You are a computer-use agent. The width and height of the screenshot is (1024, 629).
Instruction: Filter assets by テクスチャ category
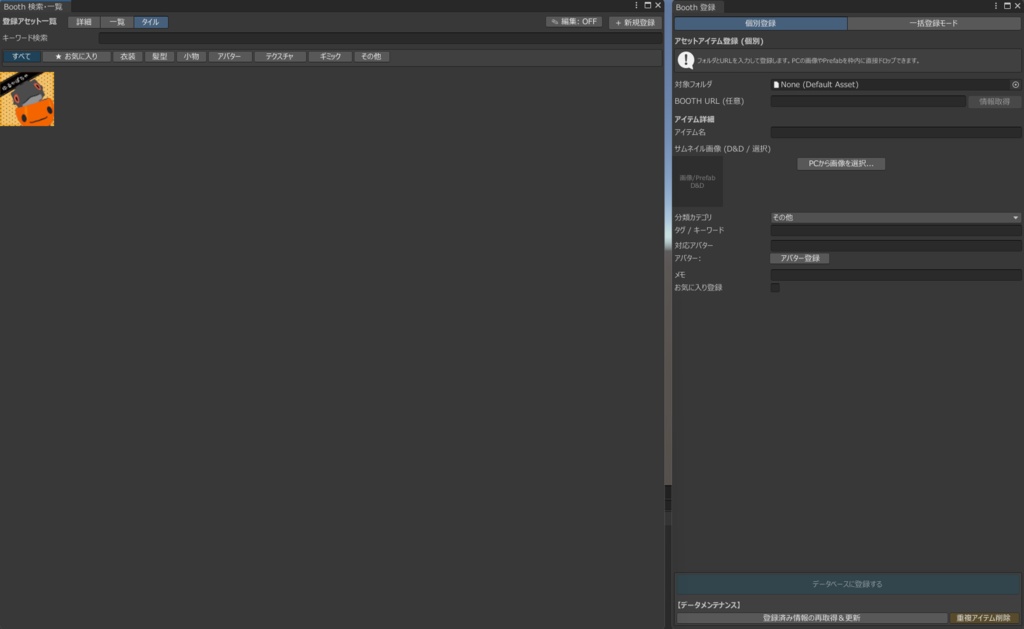[280, 57]
